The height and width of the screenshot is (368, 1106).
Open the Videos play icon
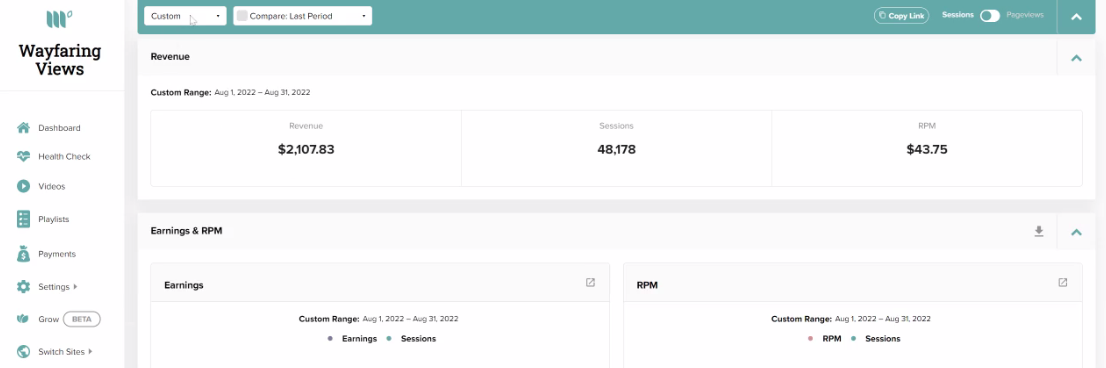point(23,186)
